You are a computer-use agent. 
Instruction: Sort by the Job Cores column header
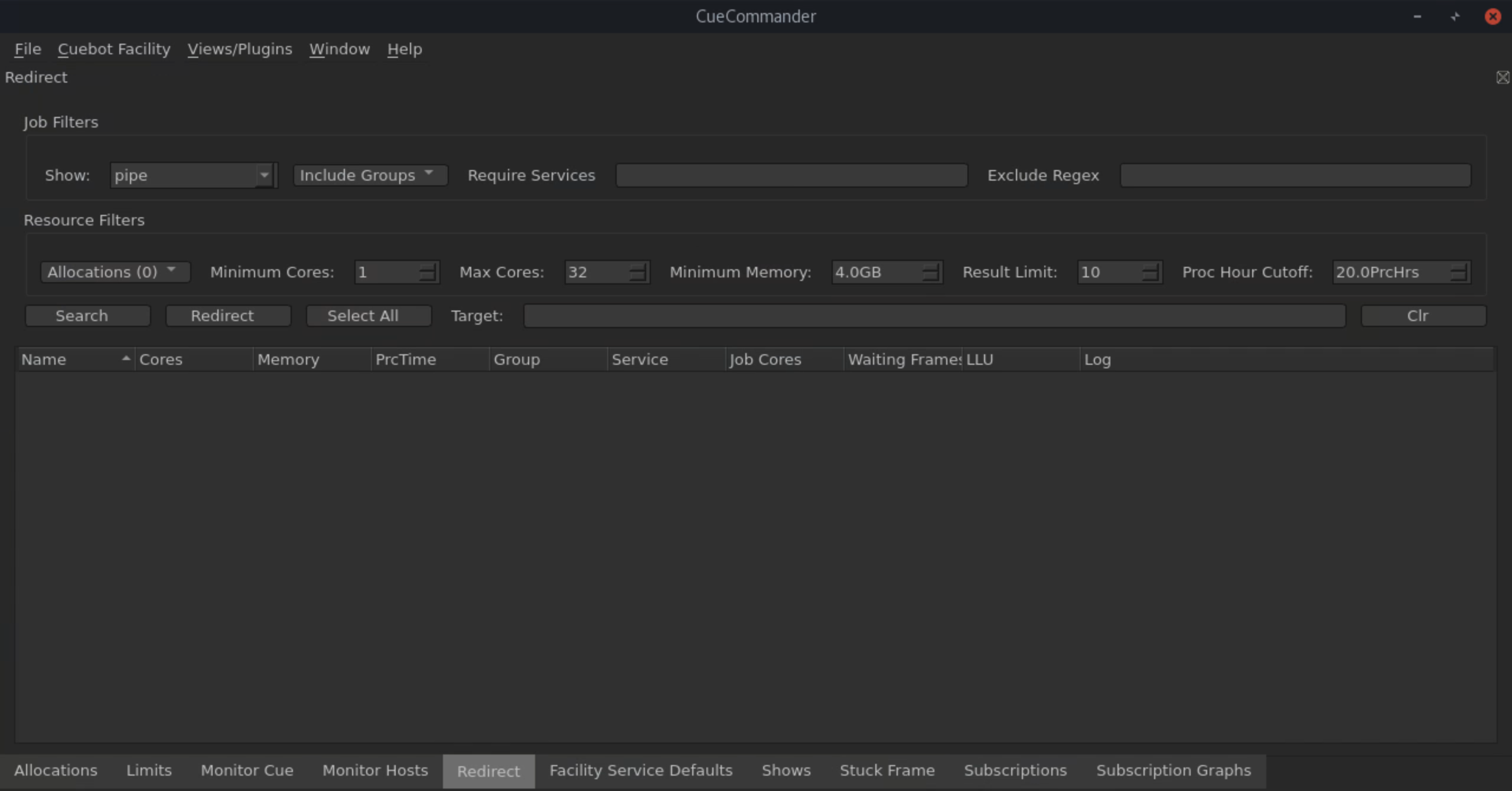[784, 359]
